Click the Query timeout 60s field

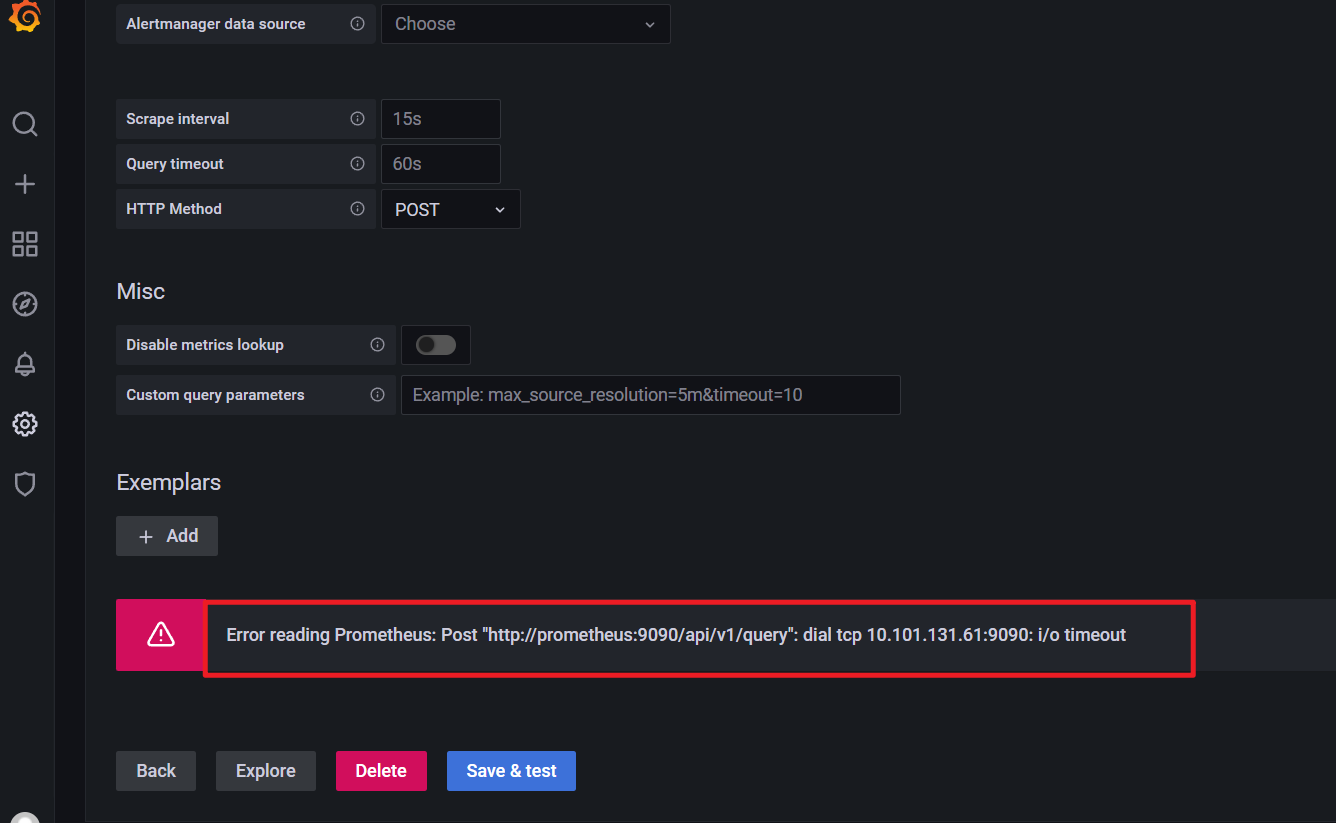pos(441,164)
